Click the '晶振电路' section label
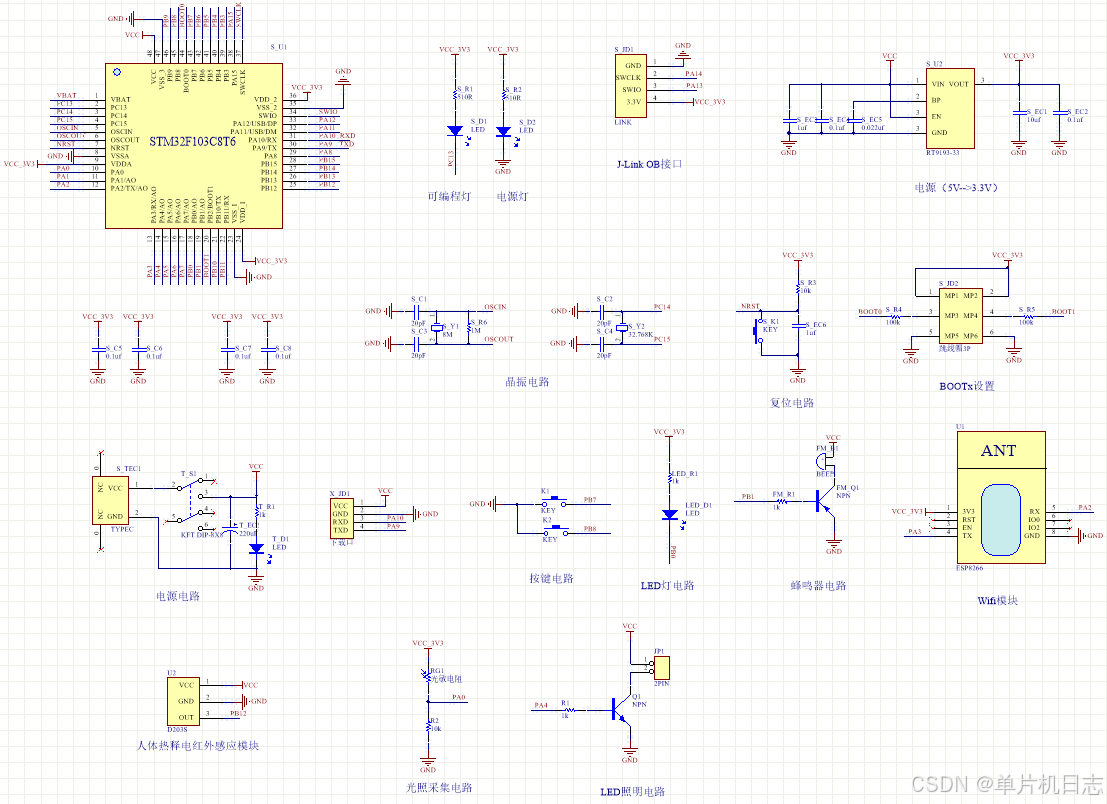The image size is (1107, 804). pos(527,382)
